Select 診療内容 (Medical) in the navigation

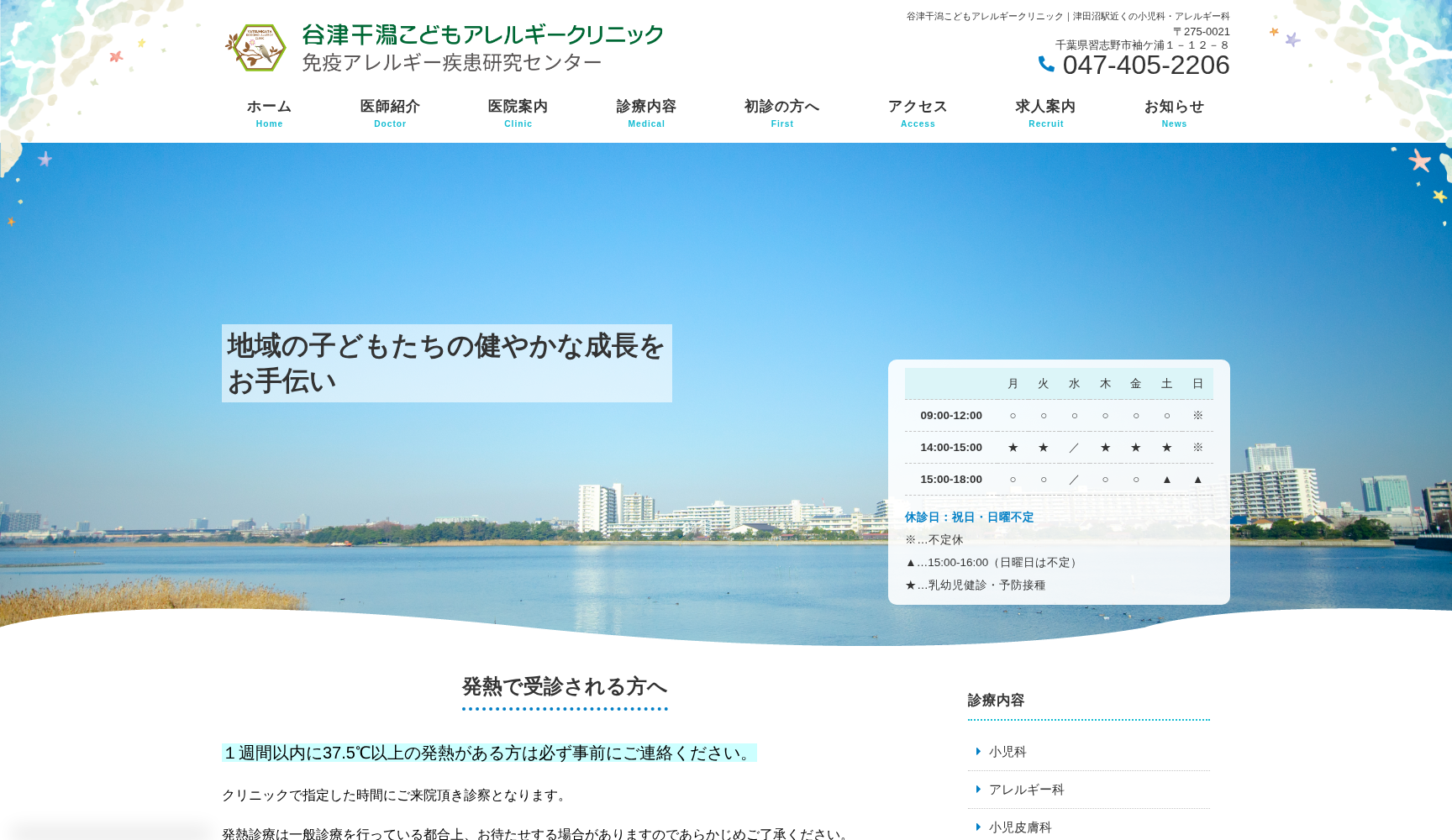pos(646,113)
